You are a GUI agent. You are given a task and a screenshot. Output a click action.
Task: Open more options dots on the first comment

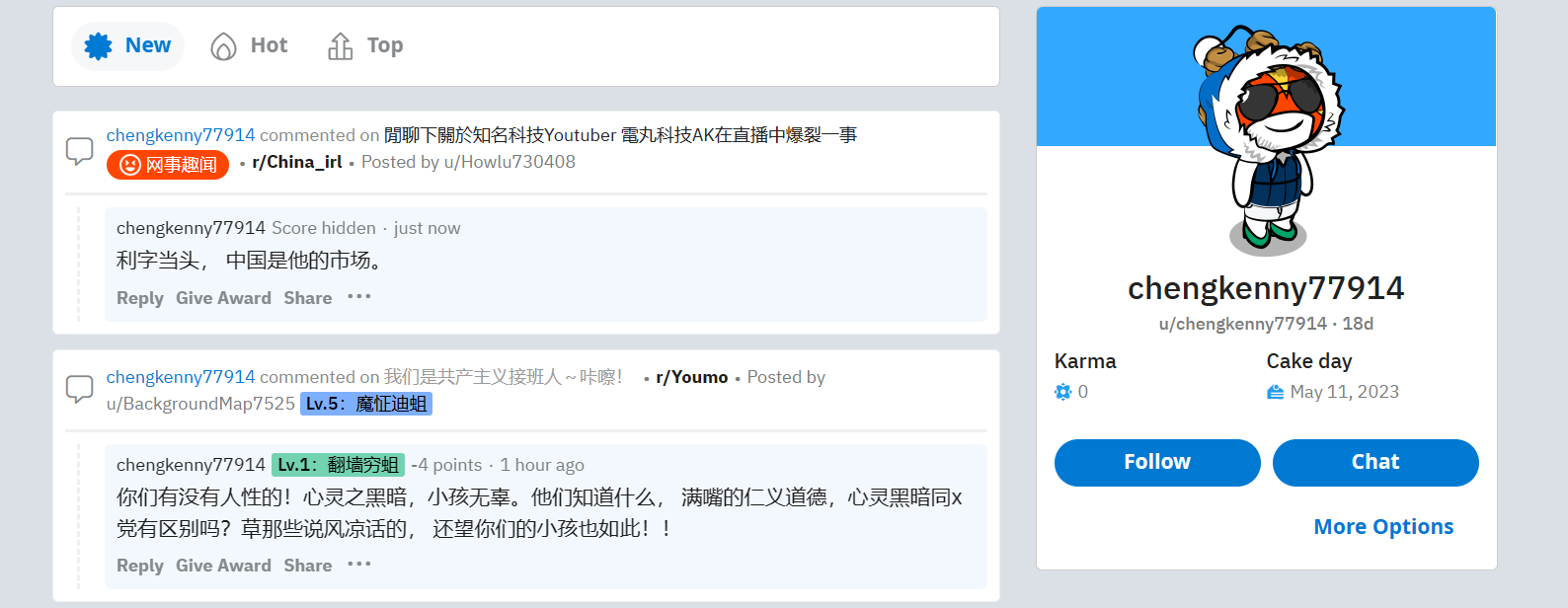359,297
